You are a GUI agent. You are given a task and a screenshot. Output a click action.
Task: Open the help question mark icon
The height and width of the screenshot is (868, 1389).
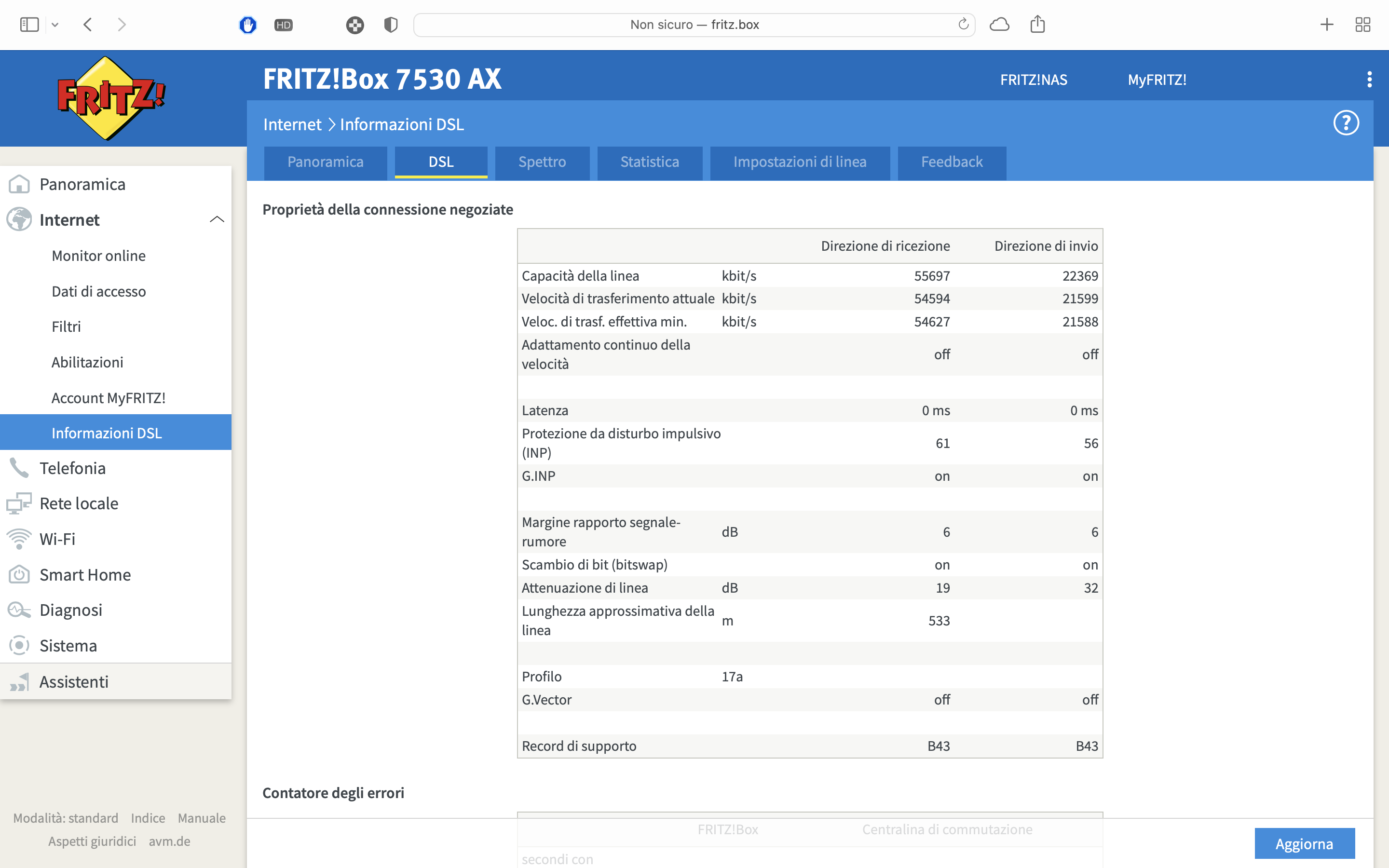pos(1346,123)
